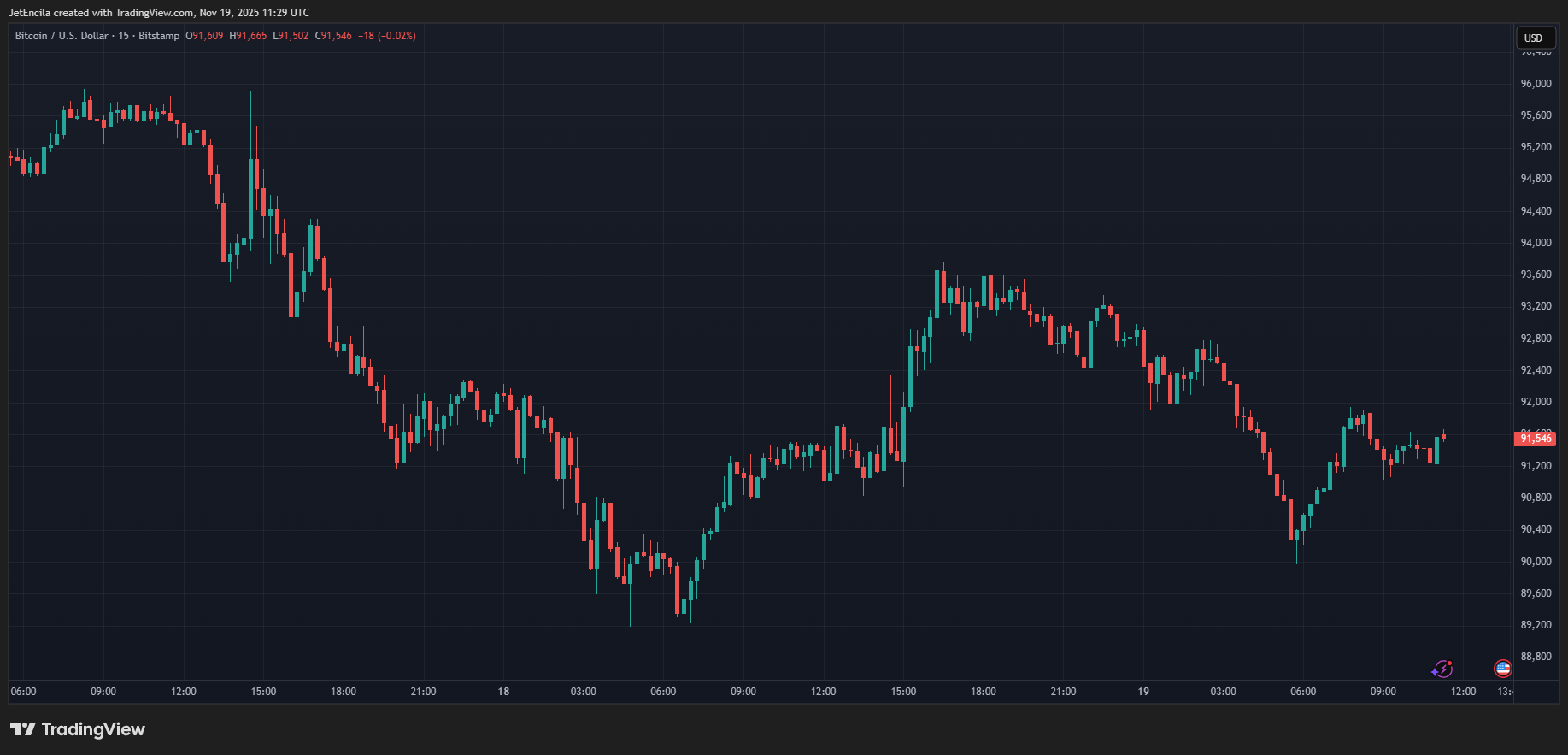Click the red −18 (−0.02%) change value

[x=387, y=36]
